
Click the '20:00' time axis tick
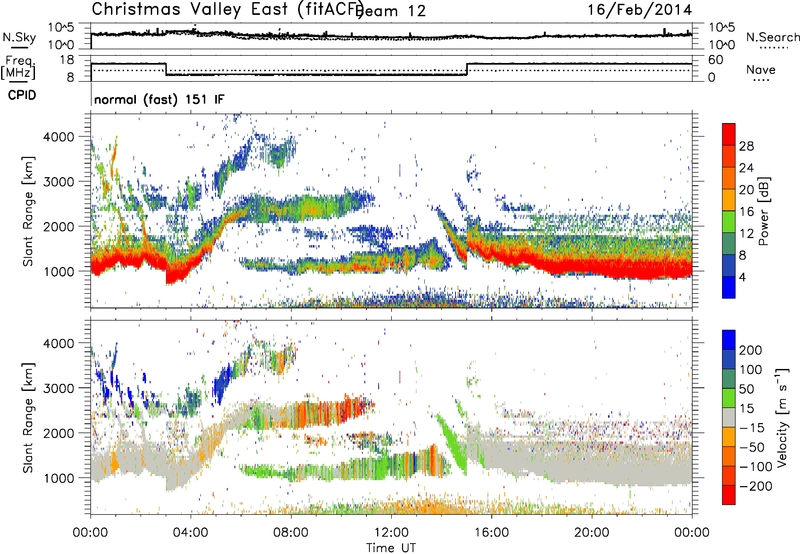click(592, 533)
